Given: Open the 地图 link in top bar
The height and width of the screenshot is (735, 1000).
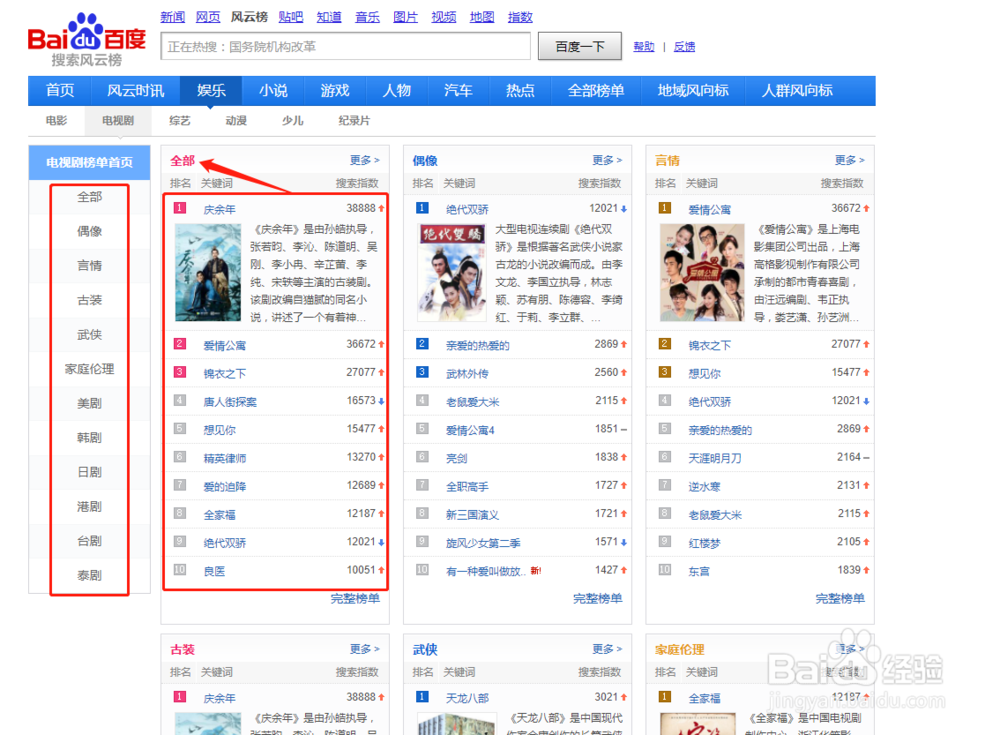Looking at the screenshot, I should [482, 17].
